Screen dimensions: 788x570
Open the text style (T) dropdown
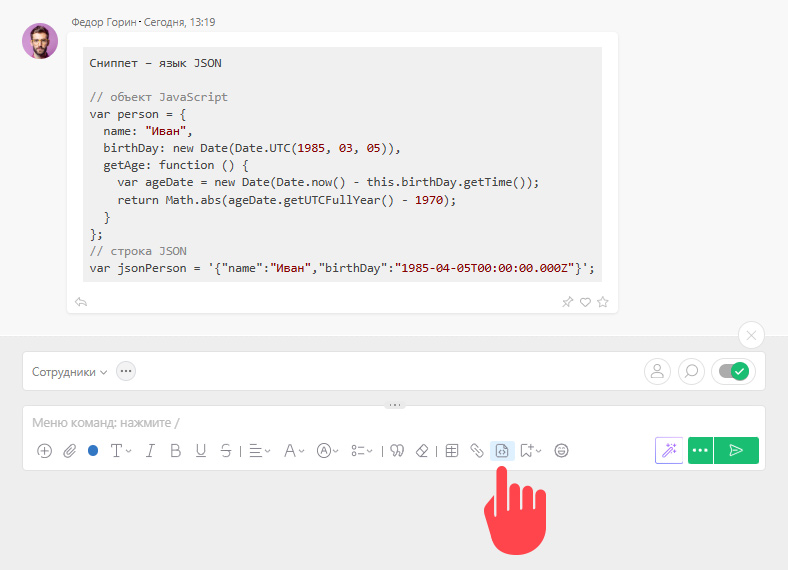[121, 451]
